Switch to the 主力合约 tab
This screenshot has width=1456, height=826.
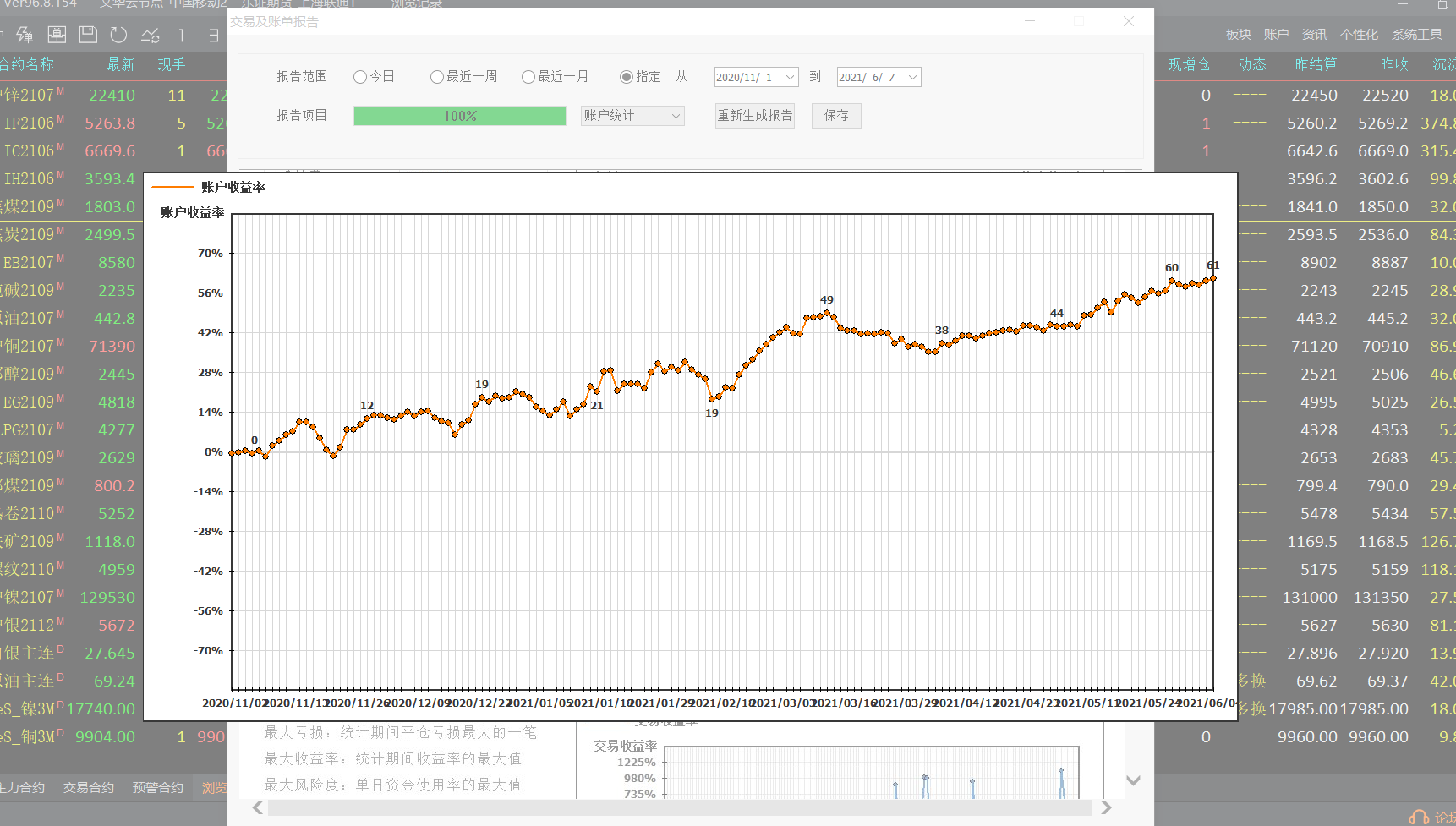tap(22, 788)
